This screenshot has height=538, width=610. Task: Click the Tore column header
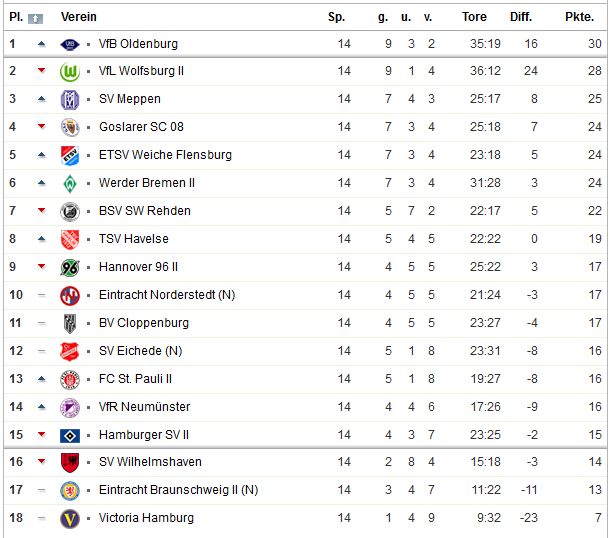pos(474,17)
